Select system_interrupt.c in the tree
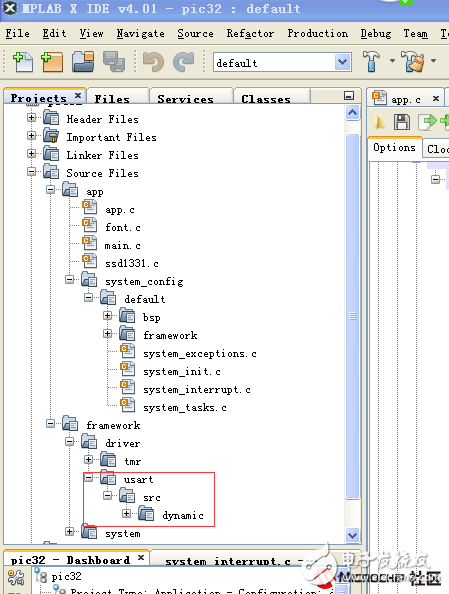The width and height of the screenshot is (449, 594). [197, 389]
